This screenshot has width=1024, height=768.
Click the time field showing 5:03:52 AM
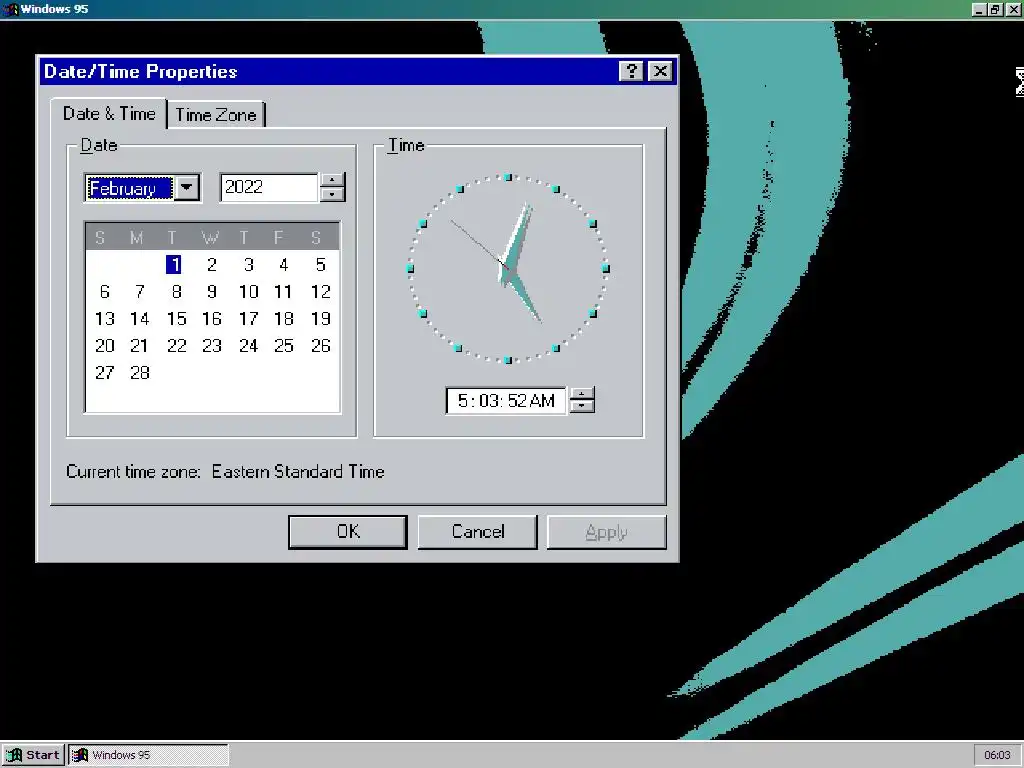[505, 400]
